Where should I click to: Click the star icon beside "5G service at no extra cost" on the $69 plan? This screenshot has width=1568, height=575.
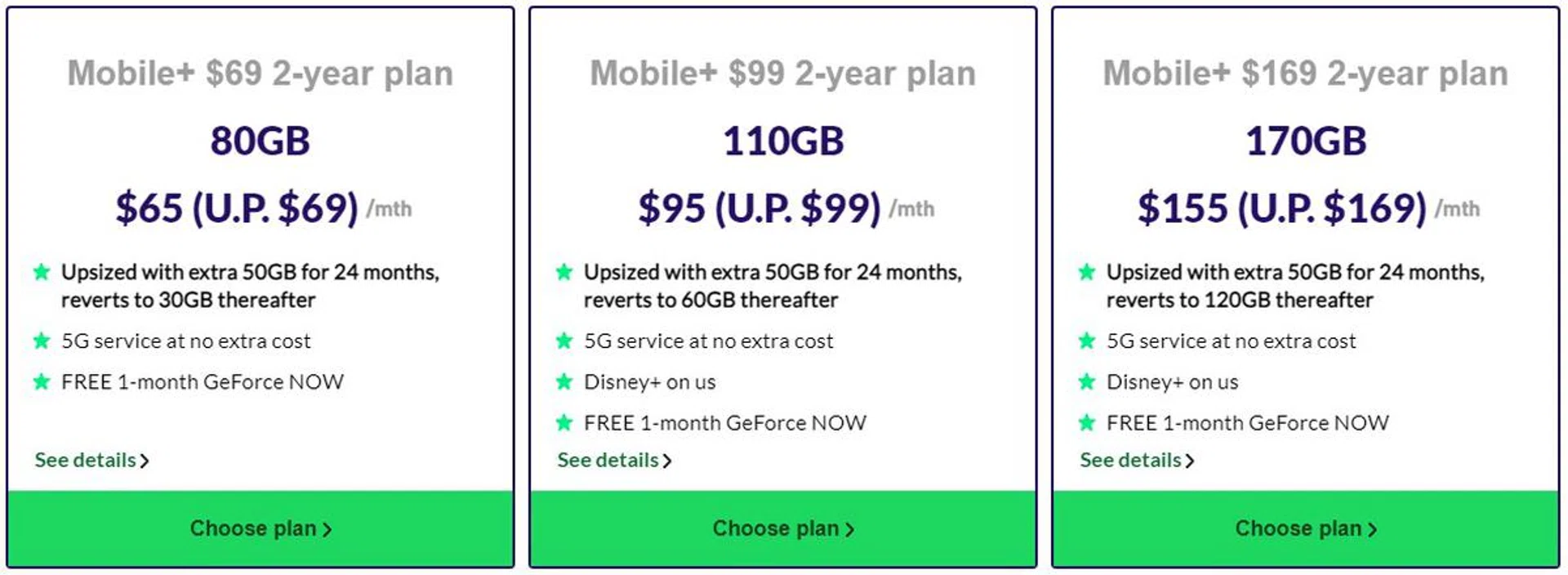coord(41,341)
